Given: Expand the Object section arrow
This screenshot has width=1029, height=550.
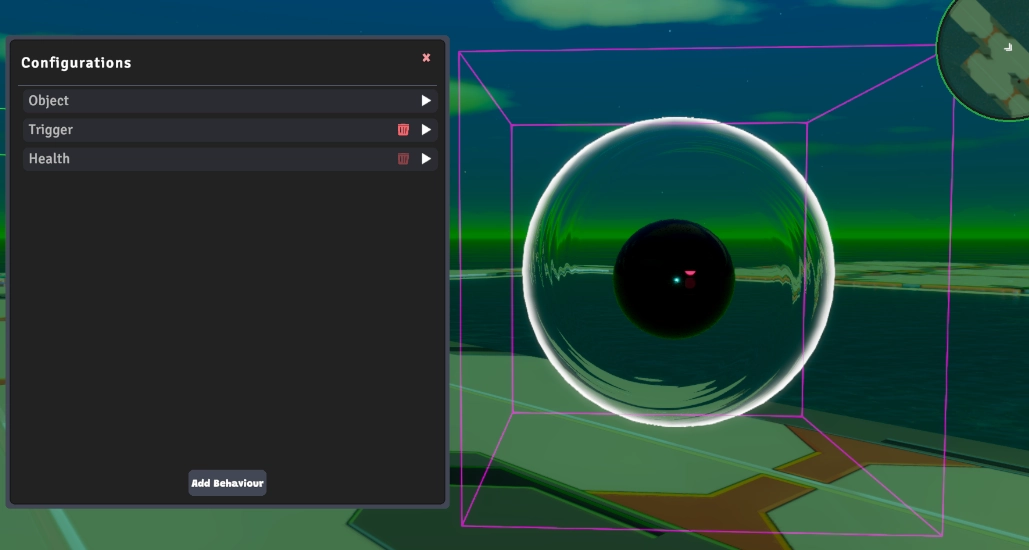Looking at the screenshot, I should 426,101.
